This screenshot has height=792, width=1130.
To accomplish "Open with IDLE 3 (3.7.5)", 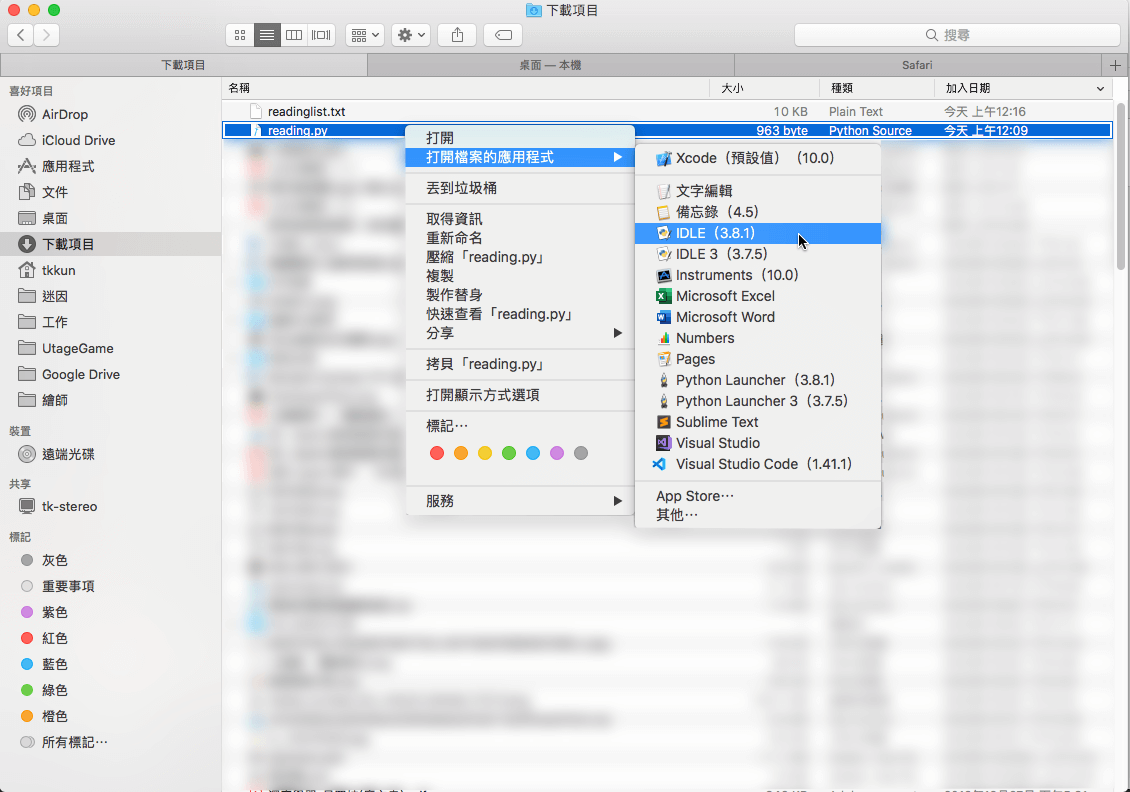I will click(757, 254).
